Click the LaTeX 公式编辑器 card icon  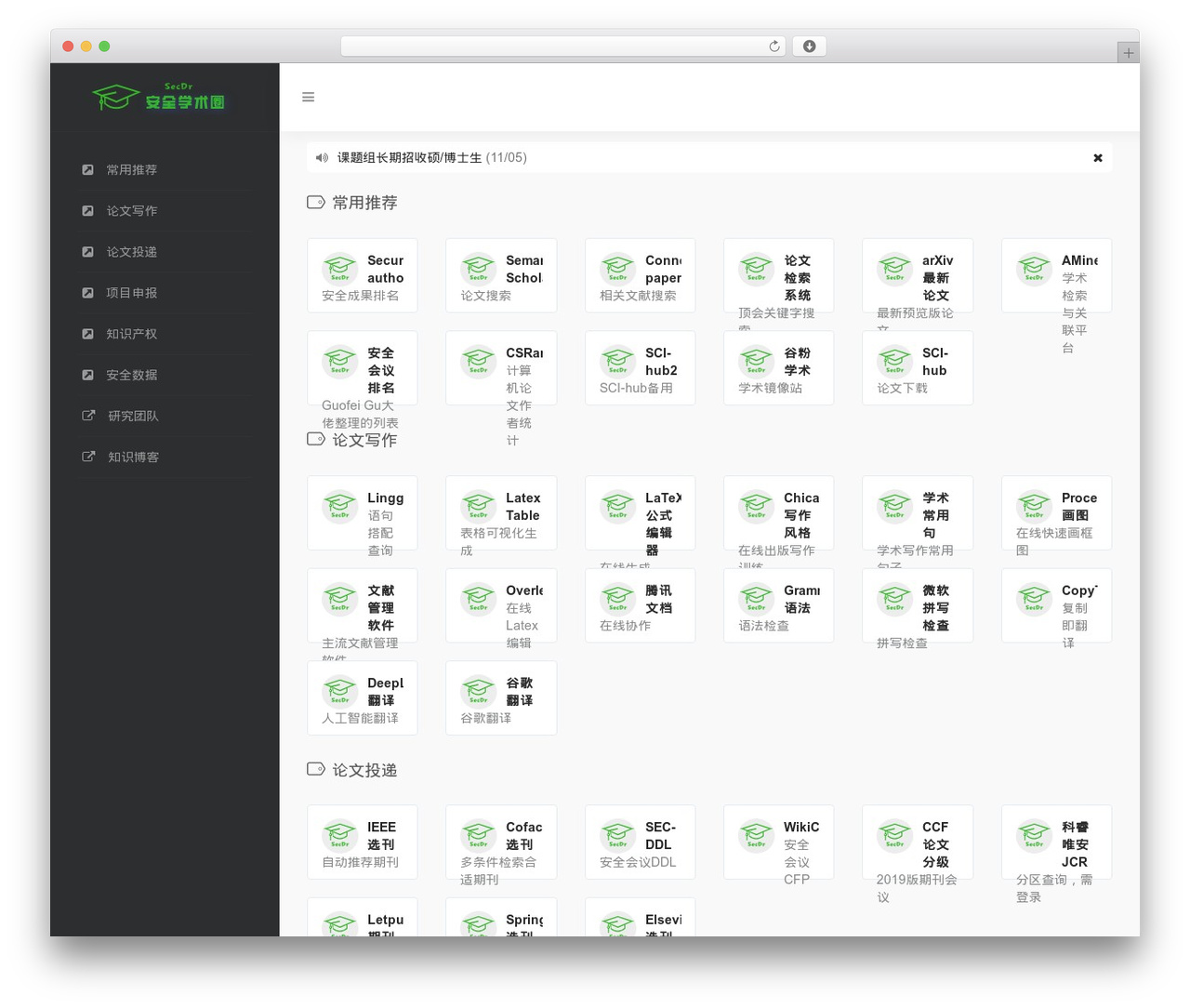pos(618,507)
